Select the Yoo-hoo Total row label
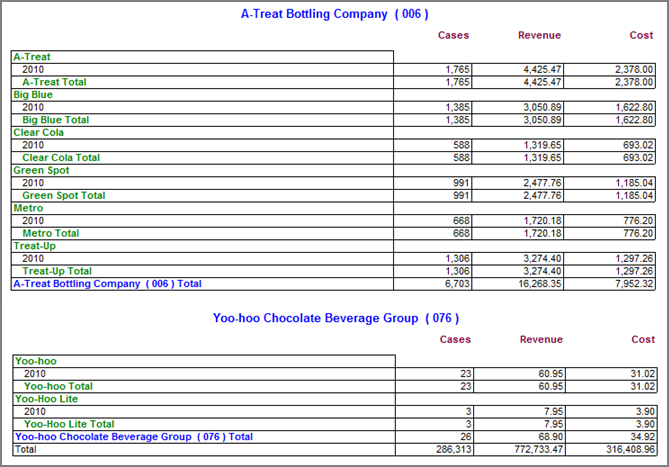The image size is (669, 467). [x=58, y=386]
